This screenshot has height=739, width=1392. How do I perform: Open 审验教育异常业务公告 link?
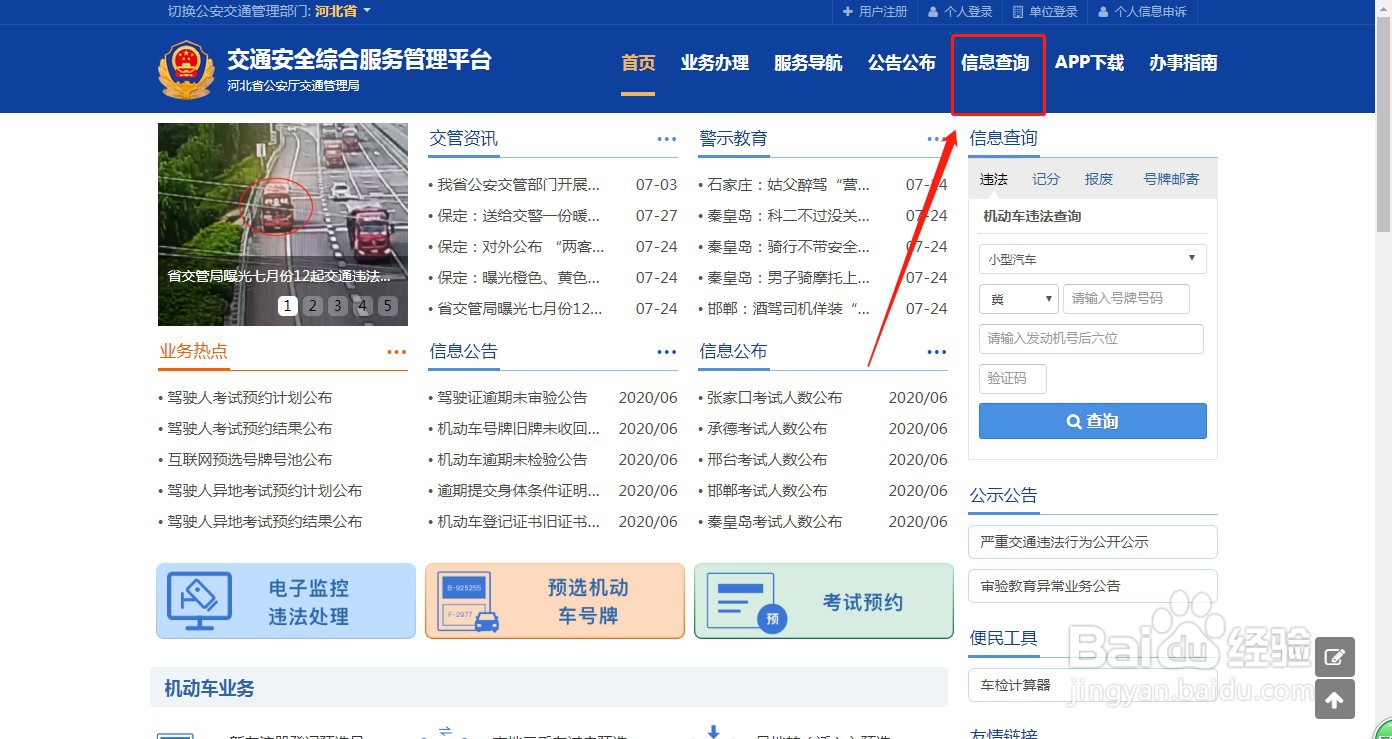pyautogui.click(x=1093, y=586)
